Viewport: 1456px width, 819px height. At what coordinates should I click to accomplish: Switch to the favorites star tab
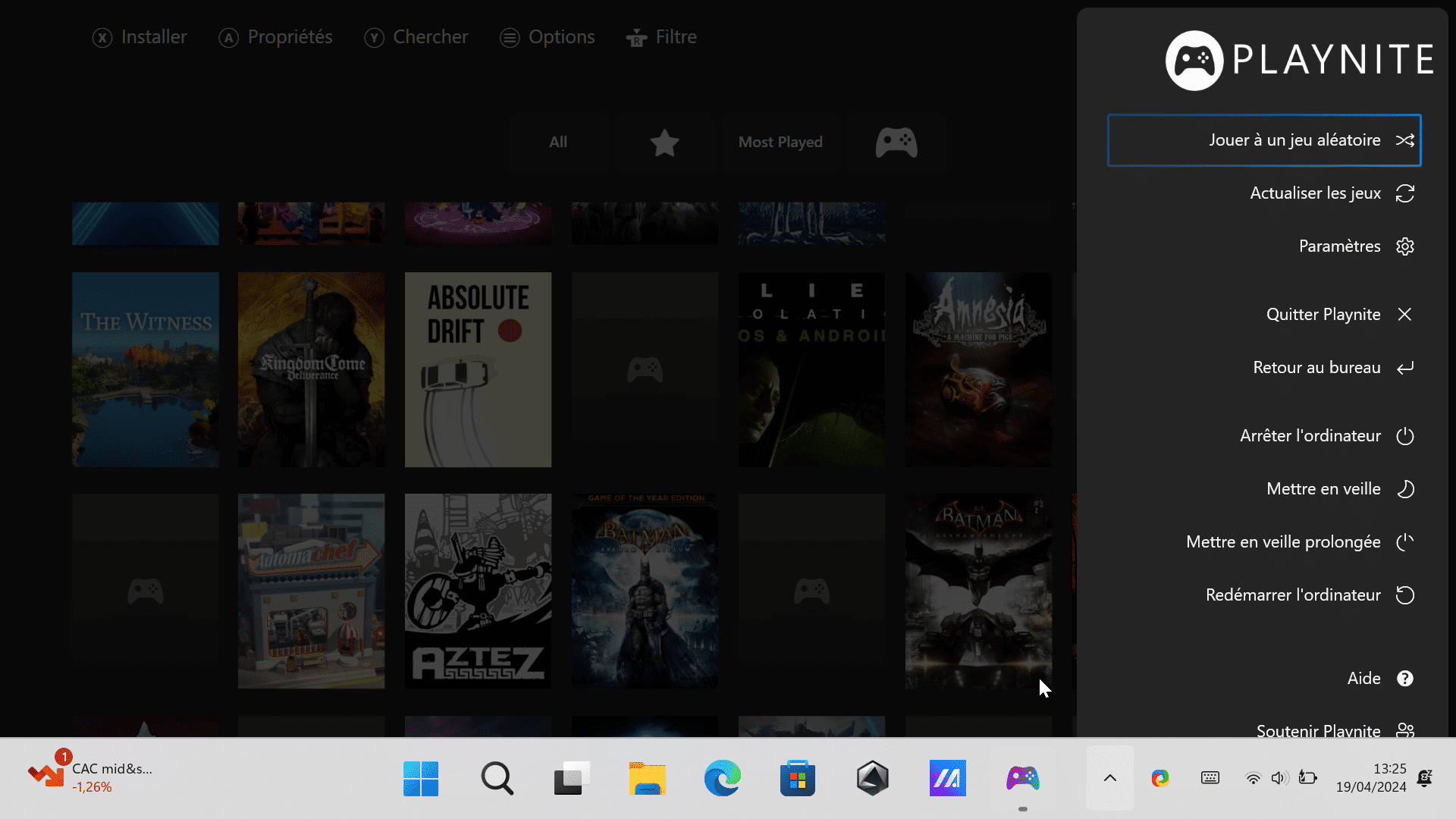coord(664,142)
